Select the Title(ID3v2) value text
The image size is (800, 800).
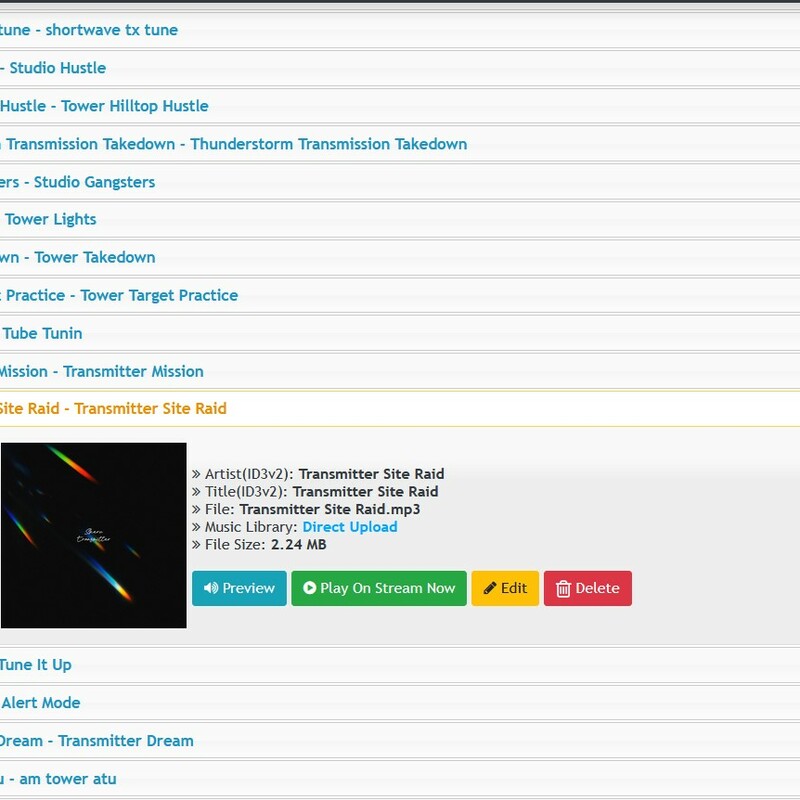(365, 492)
